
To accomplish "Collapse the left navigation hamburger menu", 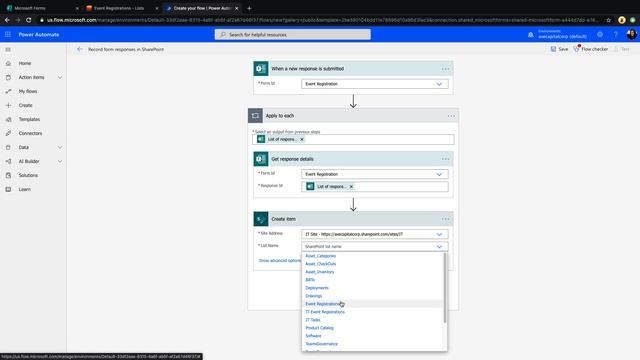I will pos(8,49).
